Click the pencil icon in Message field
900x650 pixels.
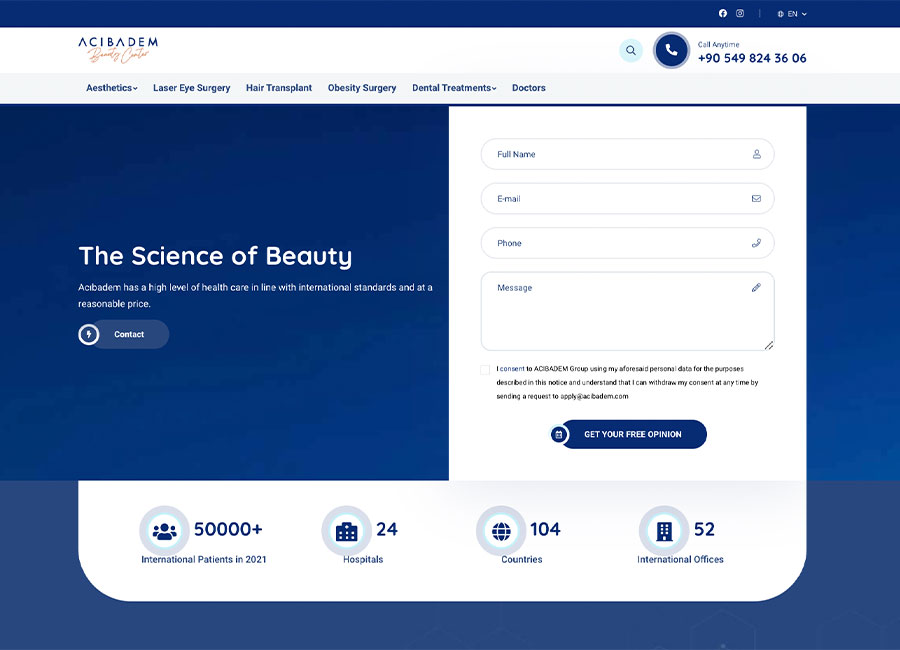pyautogui.click(x=757, y=287)
